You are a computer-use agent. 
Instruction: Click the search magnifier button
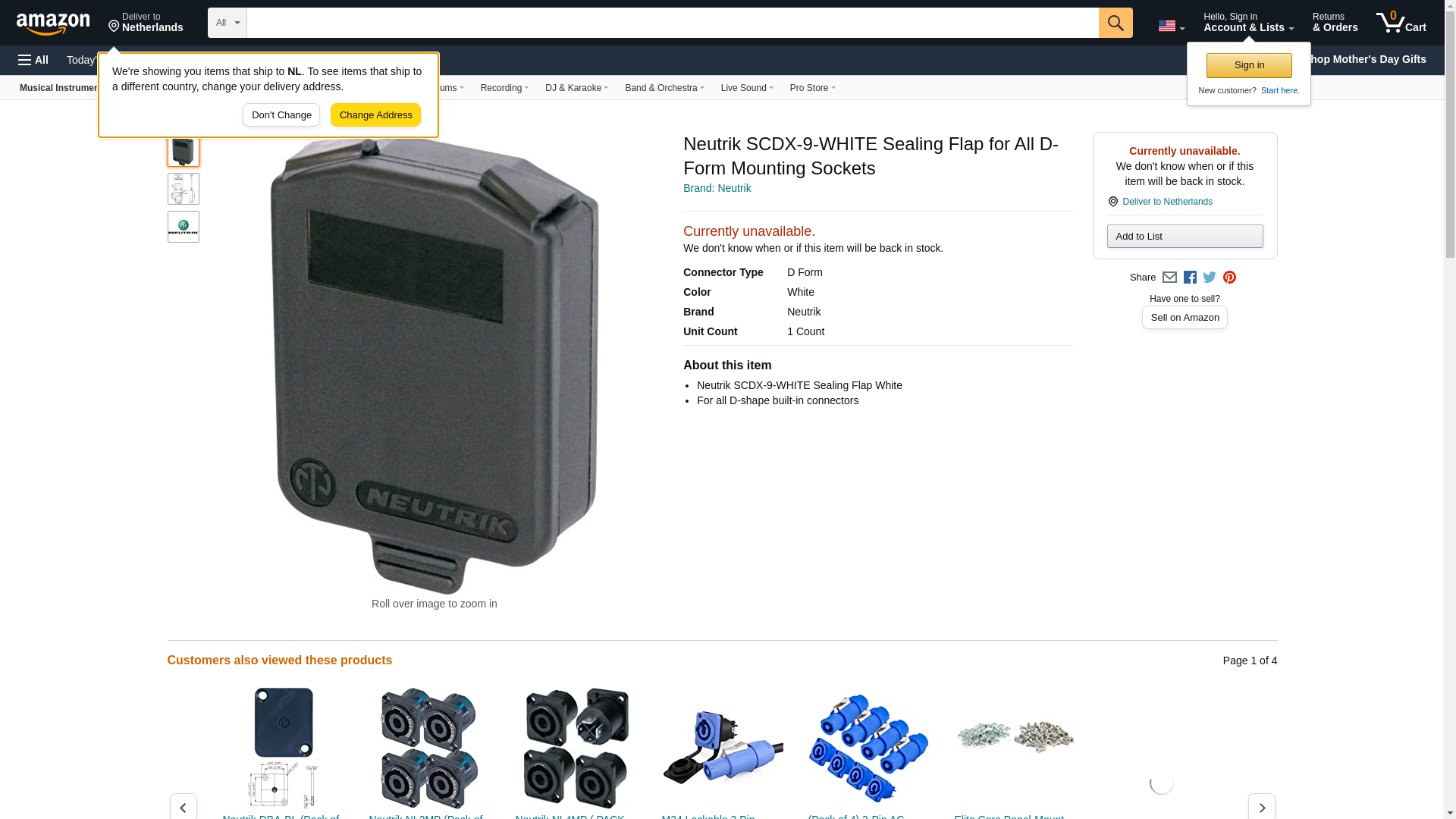[1116, 23]
